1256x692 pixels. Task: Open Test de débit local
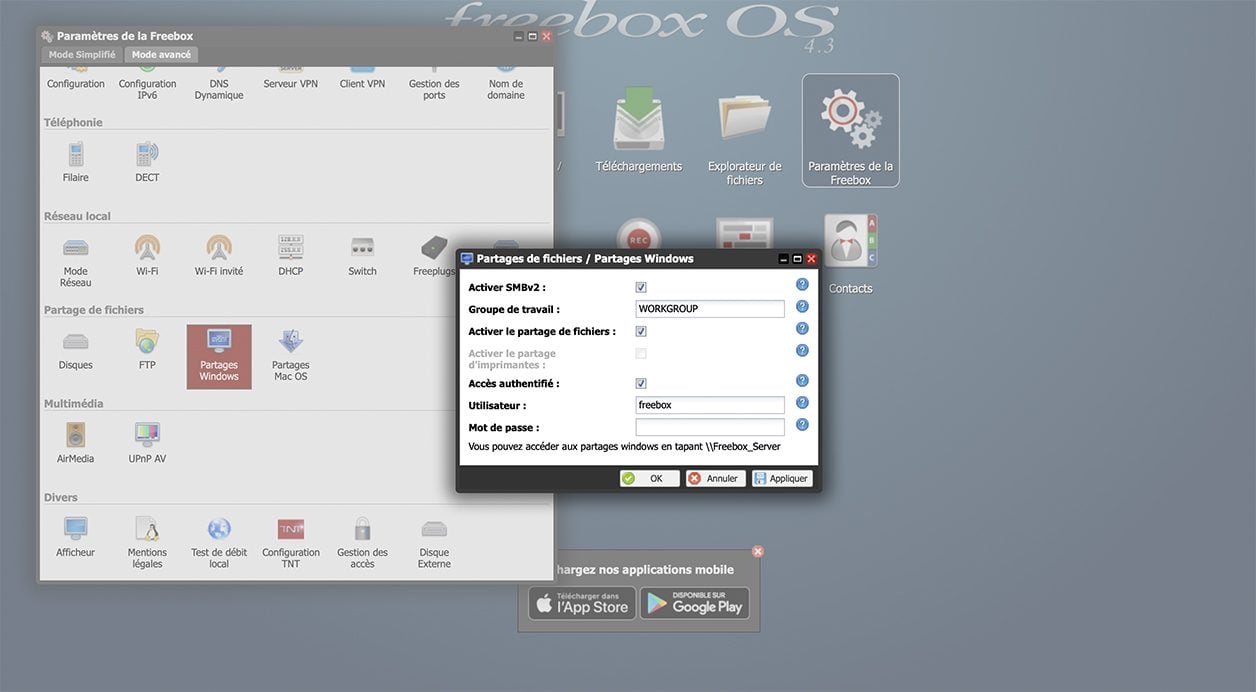(219, 543)
